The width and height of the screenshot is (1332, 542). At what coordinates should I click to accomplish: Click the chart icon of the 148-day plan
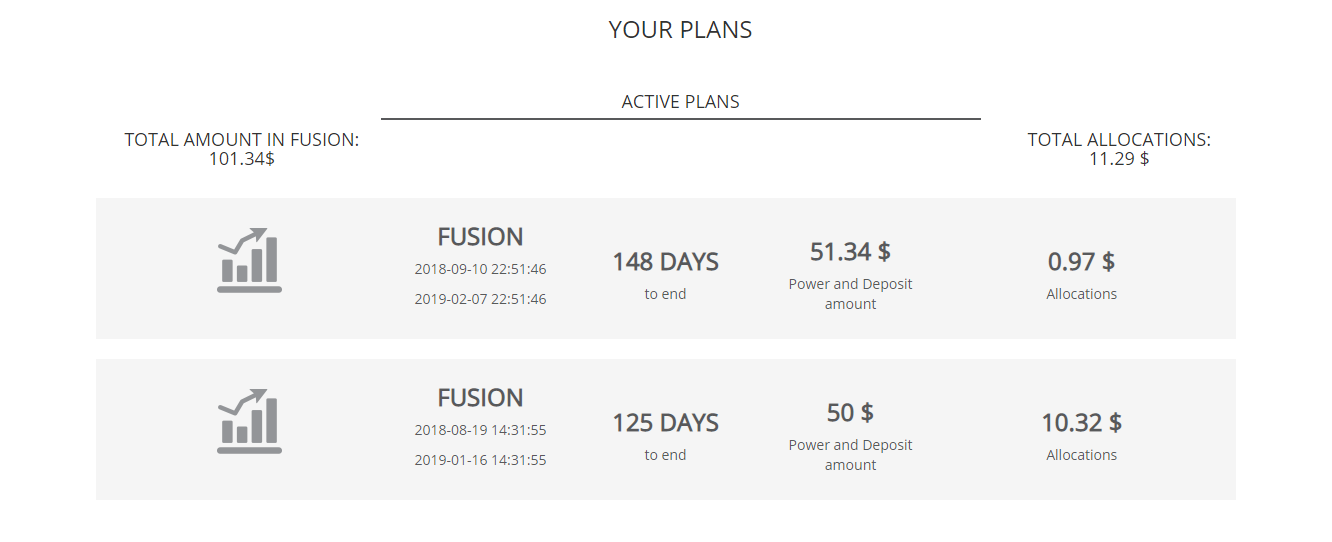pyautogui.click(x=249, y=260)
